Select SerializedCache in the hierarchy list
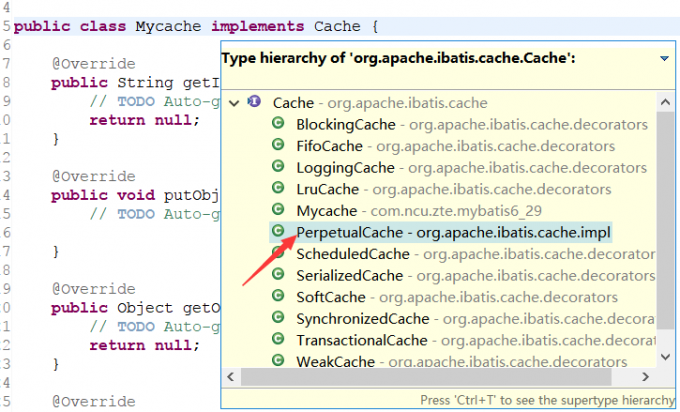This screenshot has height=412, width=680. tap(350, 276)
